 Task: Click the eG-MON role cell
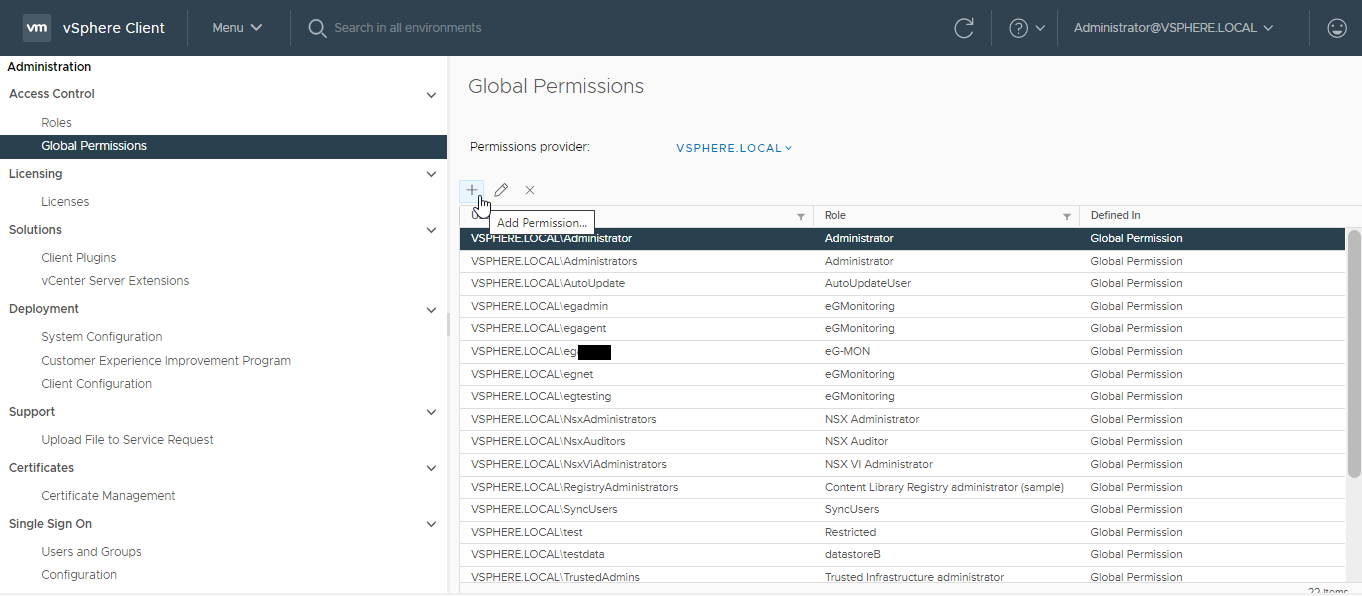tap(847, 352)
